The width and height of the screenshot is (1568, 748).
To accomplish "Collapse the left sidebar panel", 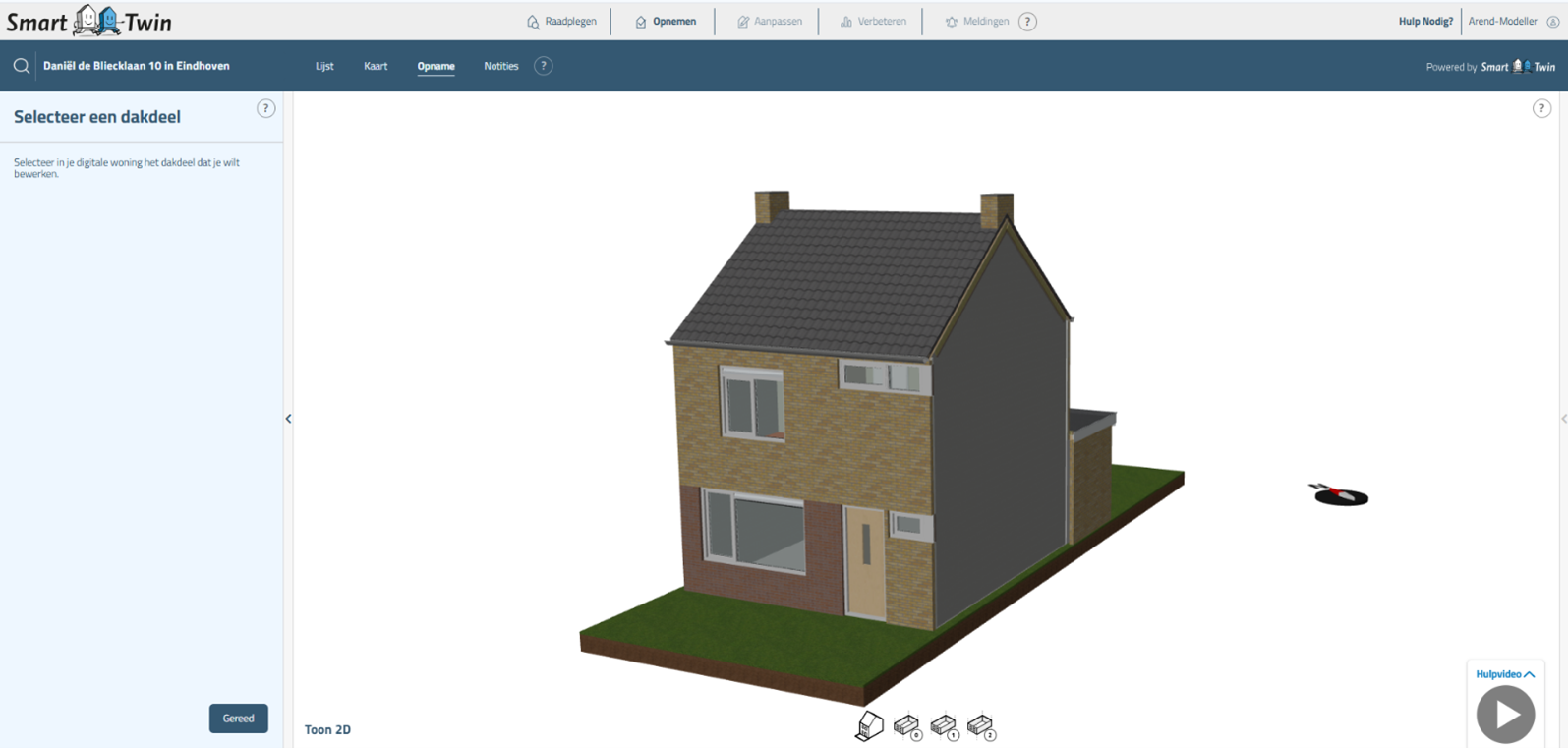I will (288, 419).
